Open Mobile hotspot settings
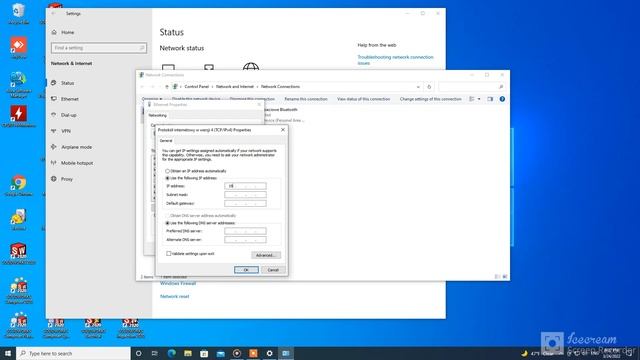Viewport: 640px width, 360px height. pos(77,163)
